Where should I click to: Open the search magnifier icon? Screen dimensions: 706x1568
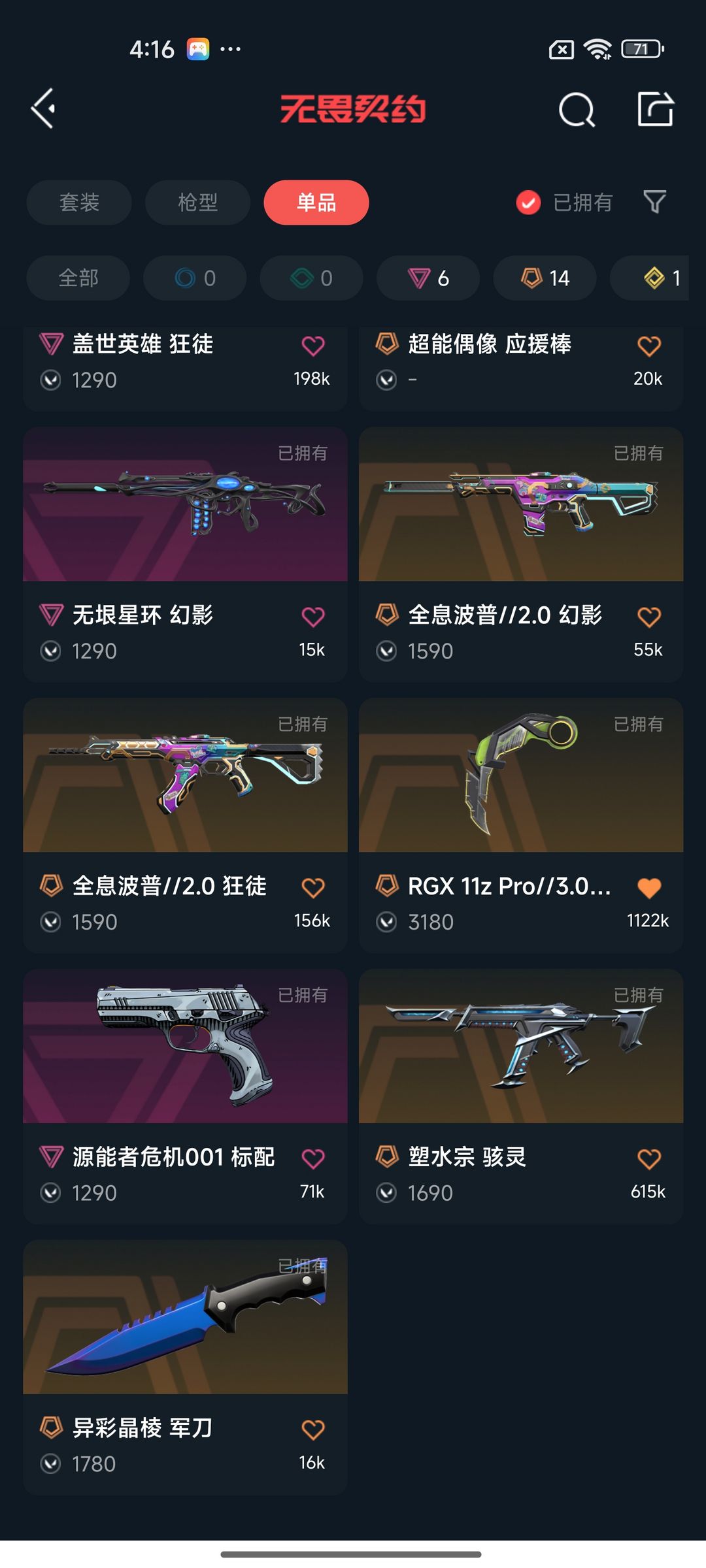(577, 109)
